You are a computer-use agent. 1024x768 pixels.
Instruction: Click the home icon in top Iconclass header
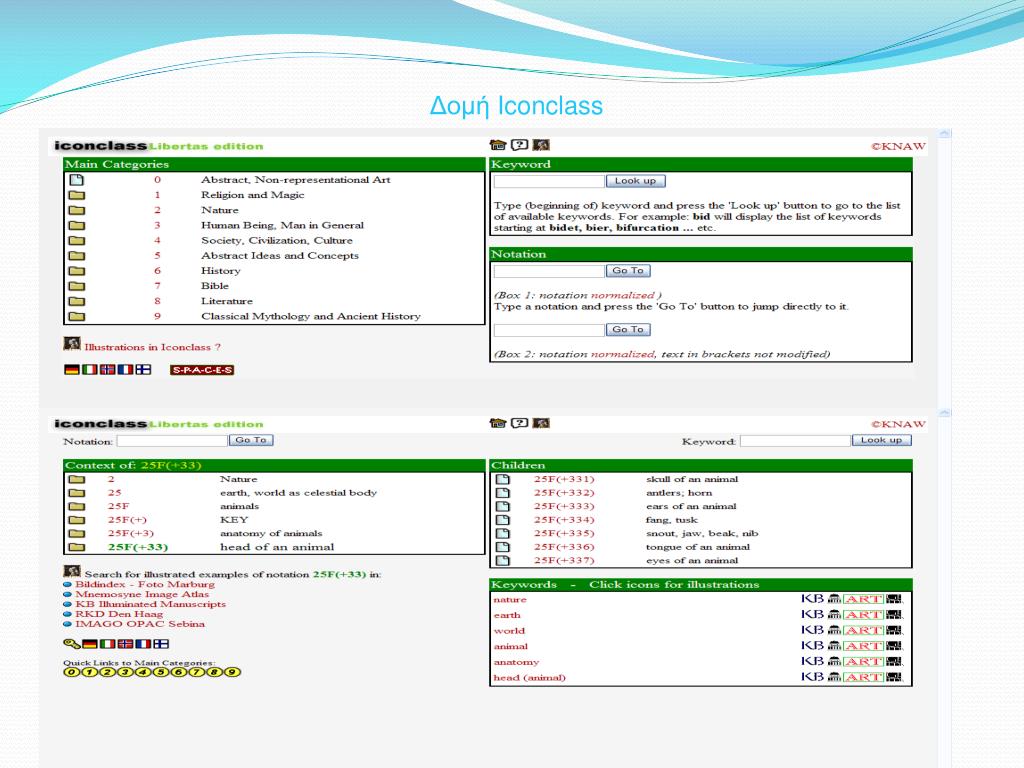[x=498, y=145]
